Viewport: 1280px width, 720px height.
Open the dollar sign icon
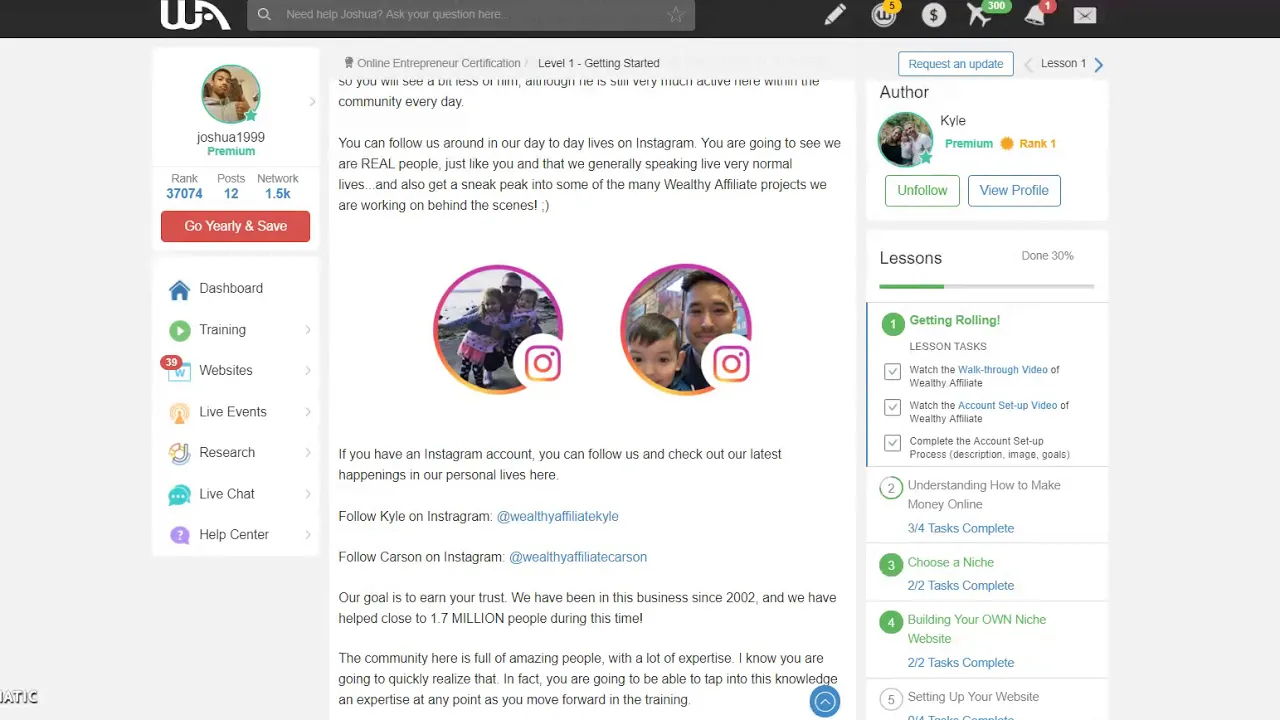point(934,14)
